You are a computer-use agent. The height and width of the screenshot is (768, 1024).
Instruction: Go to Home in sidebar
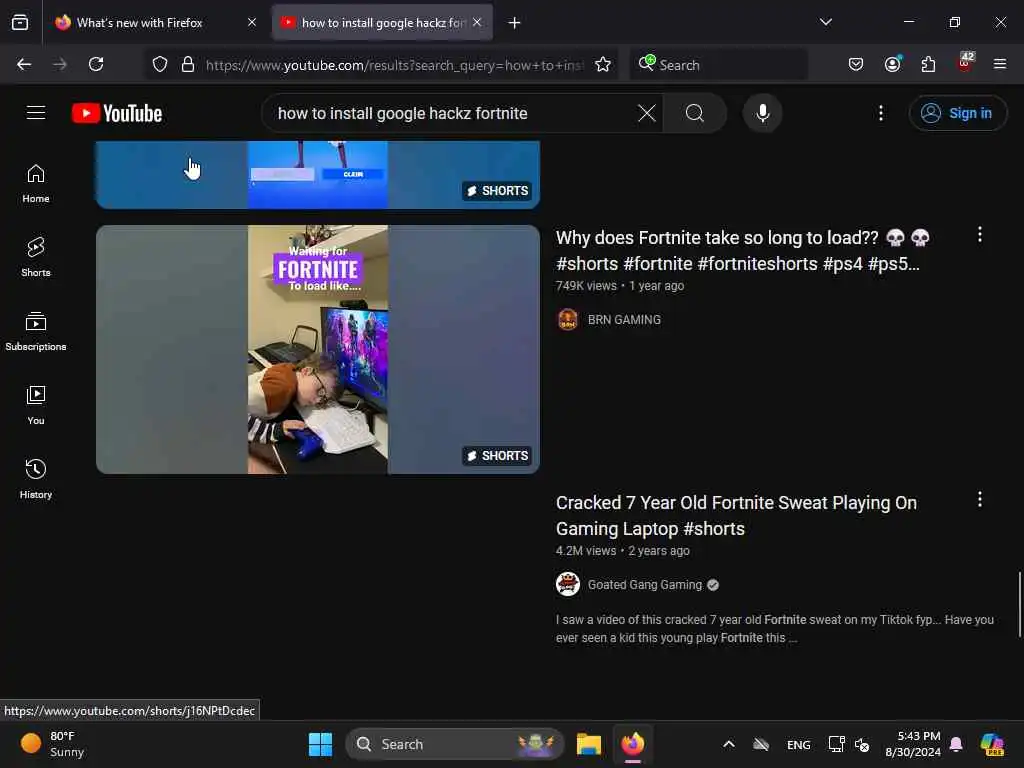(x=36, y=184)
